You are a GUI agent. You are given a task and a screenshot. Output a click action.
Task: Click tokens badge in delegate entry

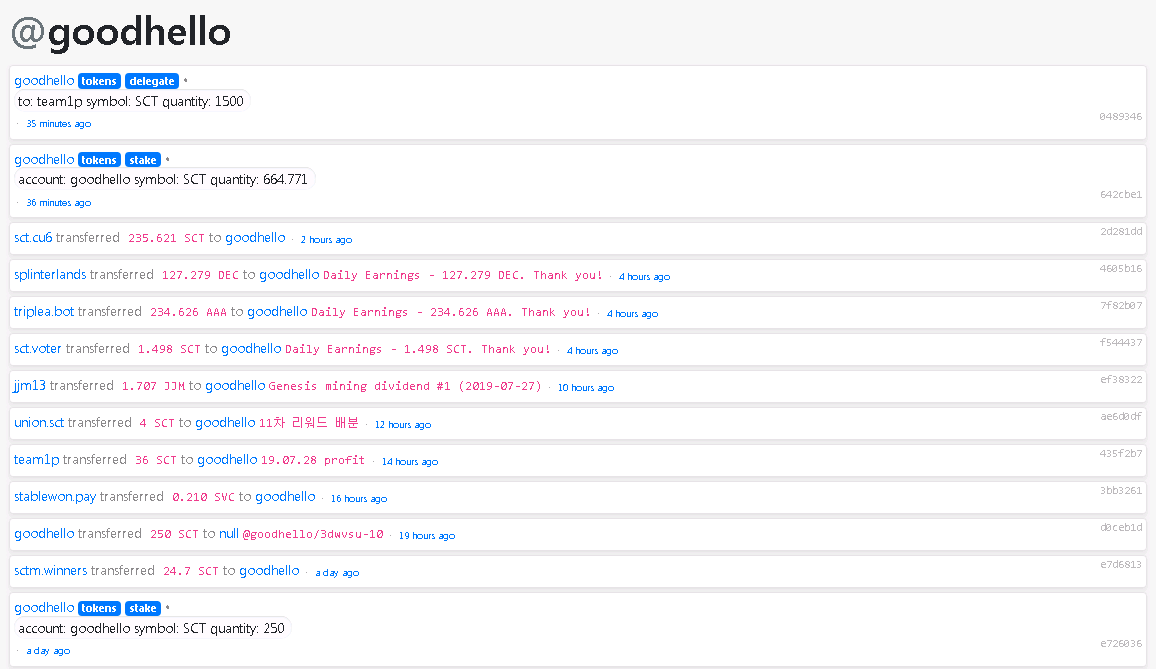(99, 81)
